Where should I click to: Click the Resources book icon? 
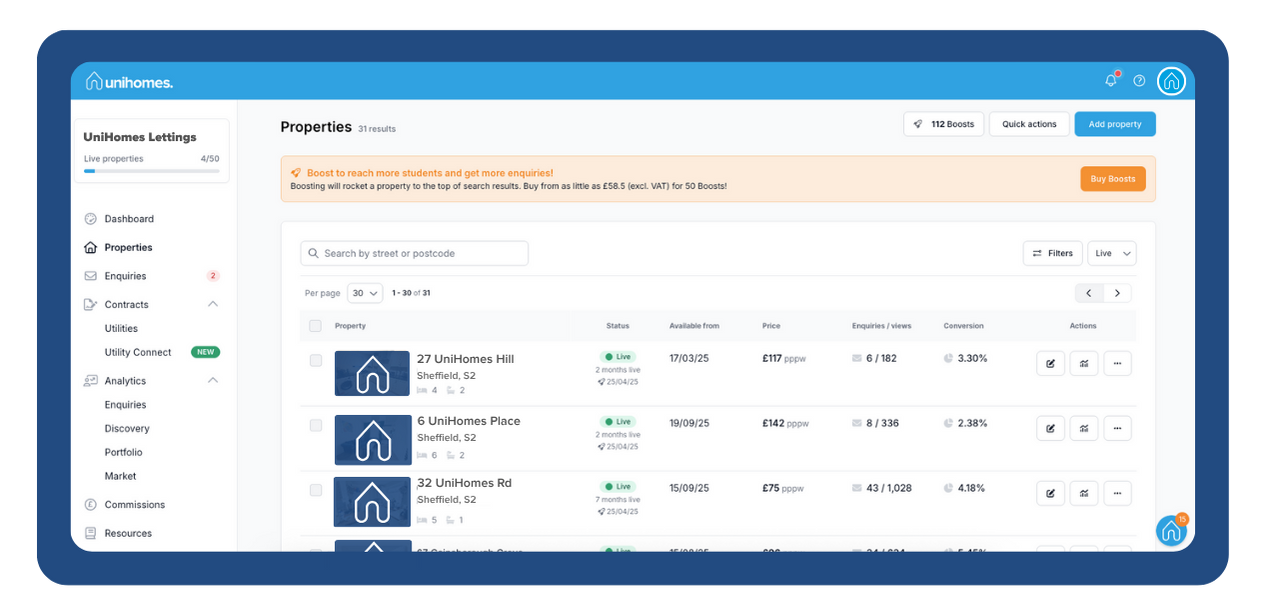click(91, 533)
